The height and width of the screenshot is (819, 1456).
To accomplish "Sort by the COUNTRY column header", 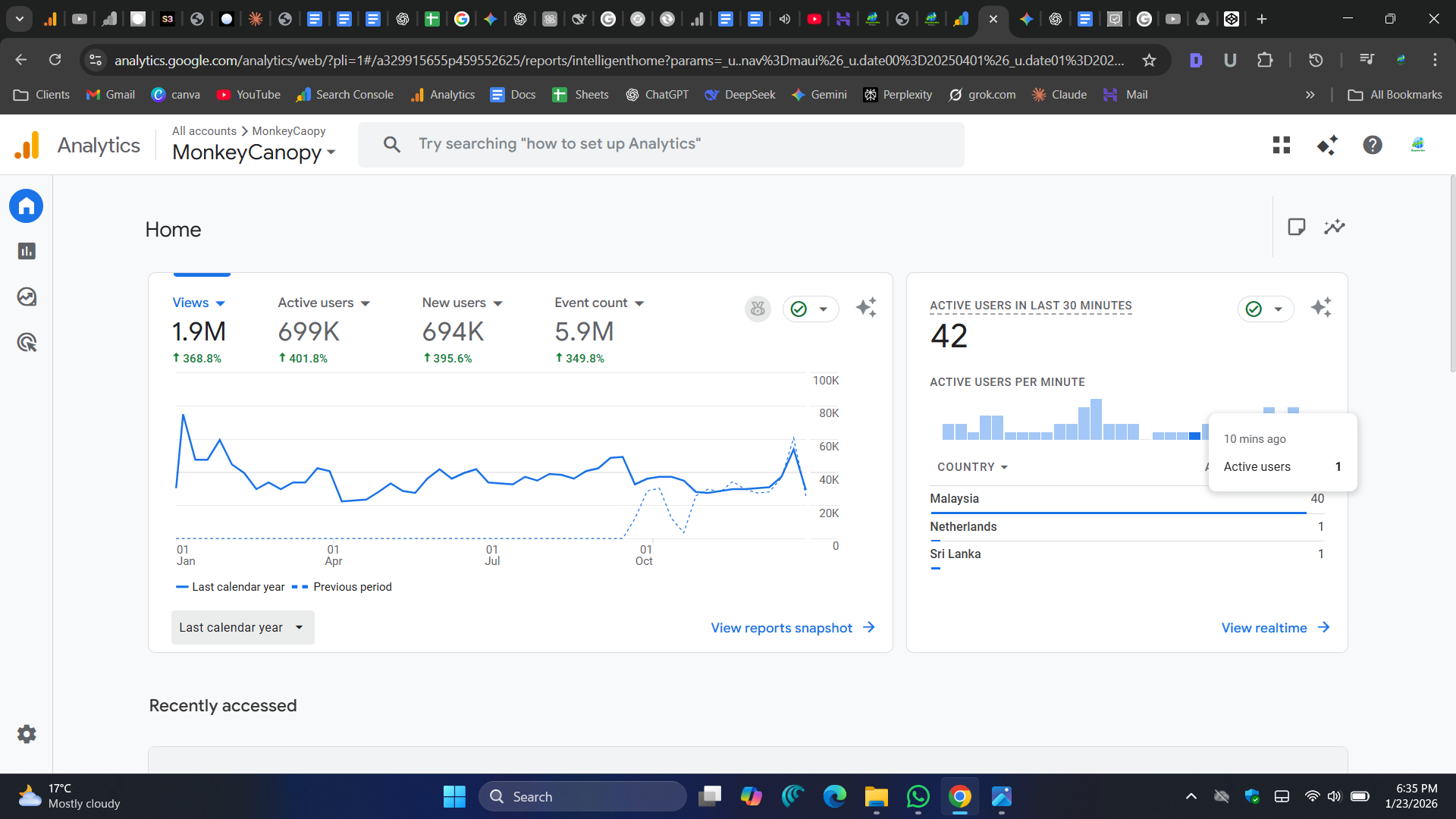I will click(973, 466).
